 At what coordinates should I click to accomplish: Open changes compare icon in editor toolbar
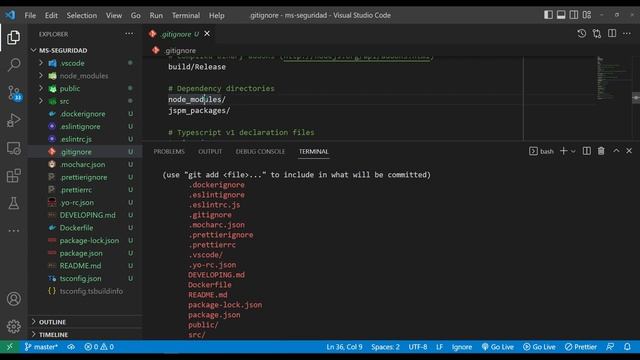(x=597, y=34)
